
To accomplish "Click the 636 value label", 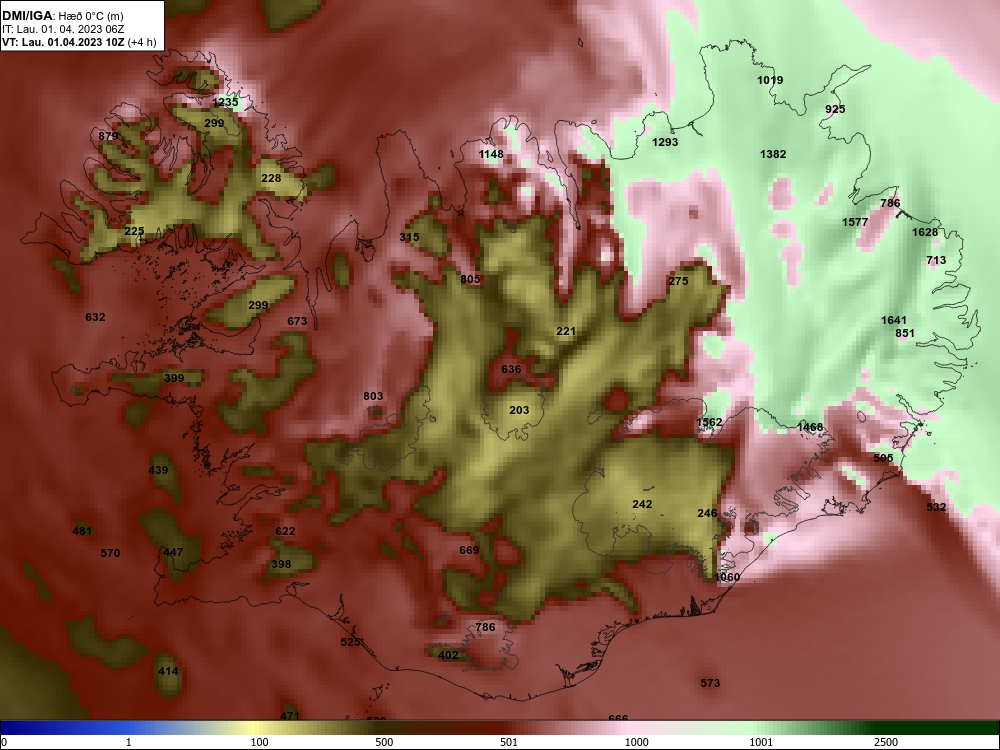I will click(511, 369).
